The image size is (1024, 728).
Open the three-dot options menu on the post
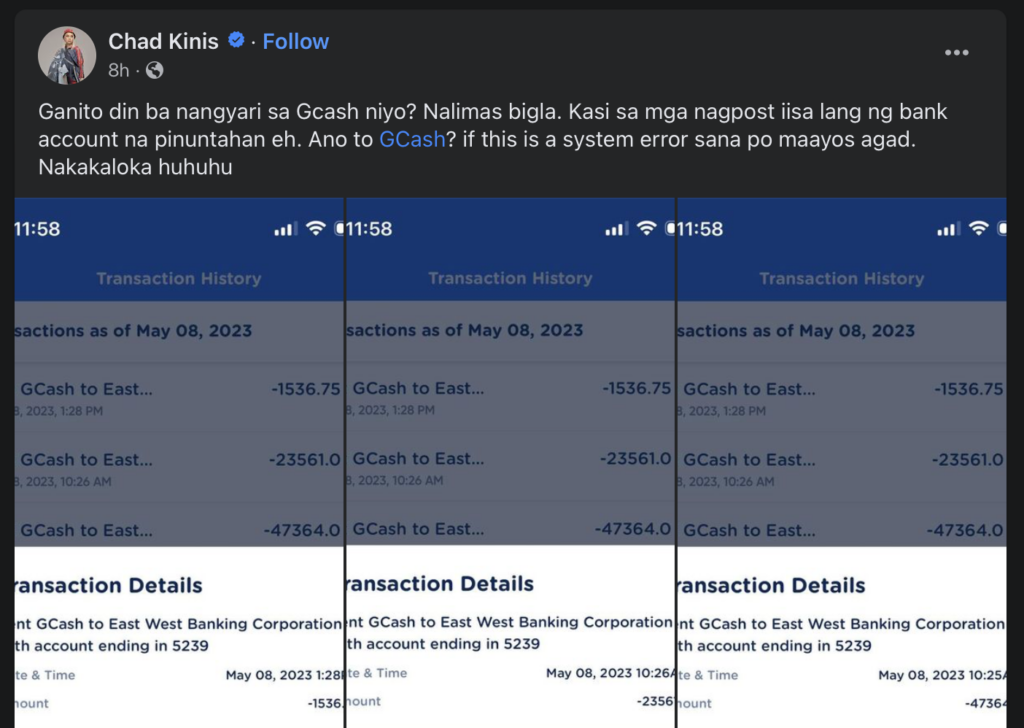(x=957, y=53)
